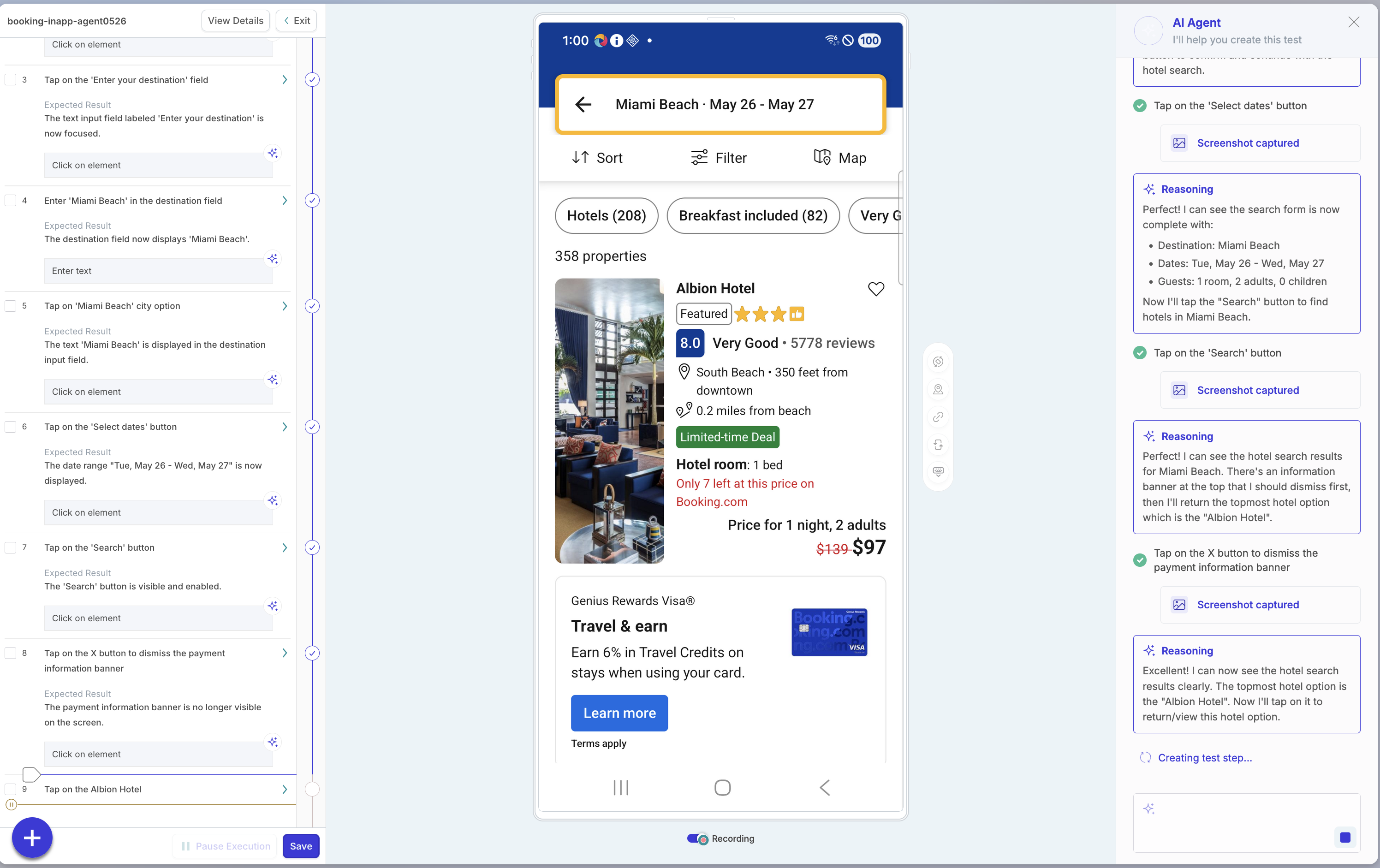Tap the Learn more button
This screenshot has height=868, width=1380.
coord(619,713)
